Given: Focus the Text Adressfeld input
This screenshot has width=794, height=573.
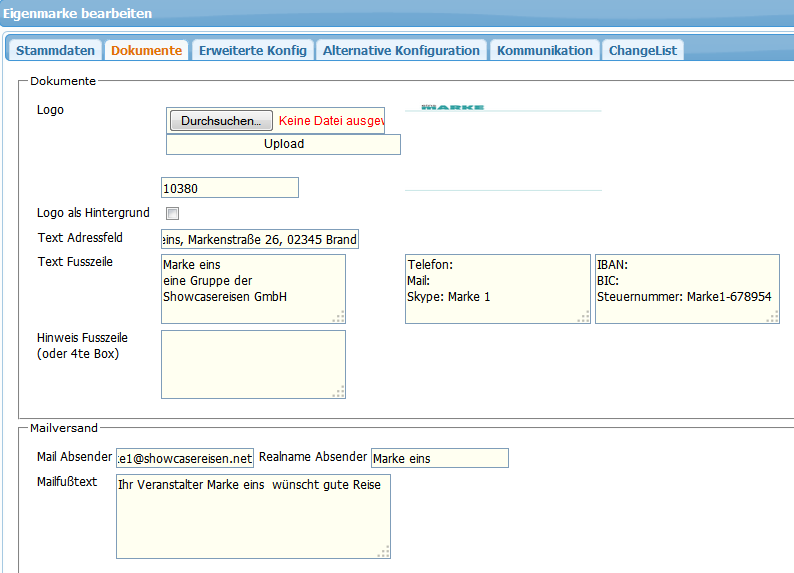Looking at the screenshot, I should (x=259, y=240).
